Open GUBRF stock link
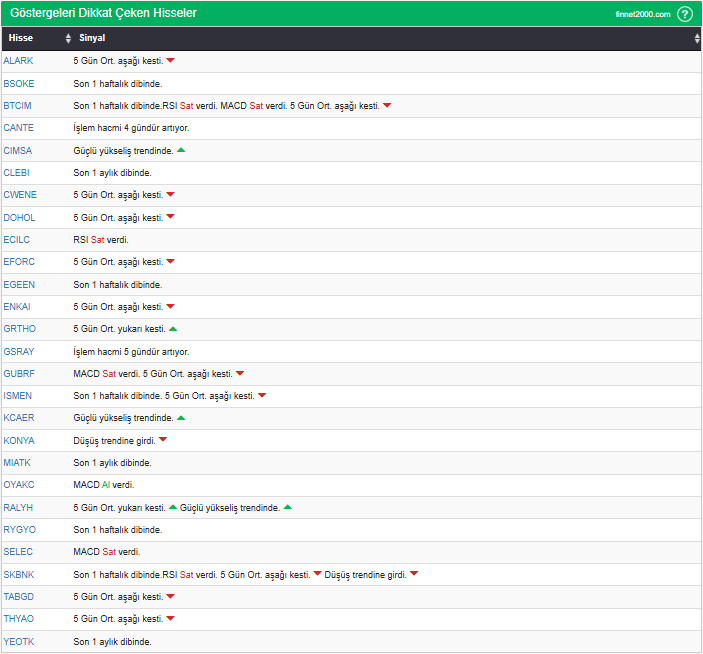Viewport: 703px width, 654px height. [x=19, y=374]
